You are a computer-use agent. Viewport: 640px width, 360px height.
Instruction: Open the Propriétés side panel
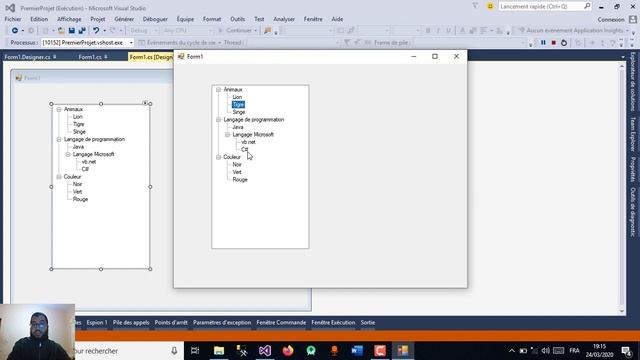(x=633, y=169)
